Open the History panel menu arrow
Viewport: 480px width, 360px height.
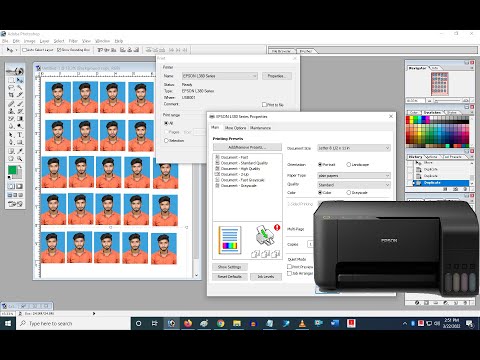coord(472,157)
